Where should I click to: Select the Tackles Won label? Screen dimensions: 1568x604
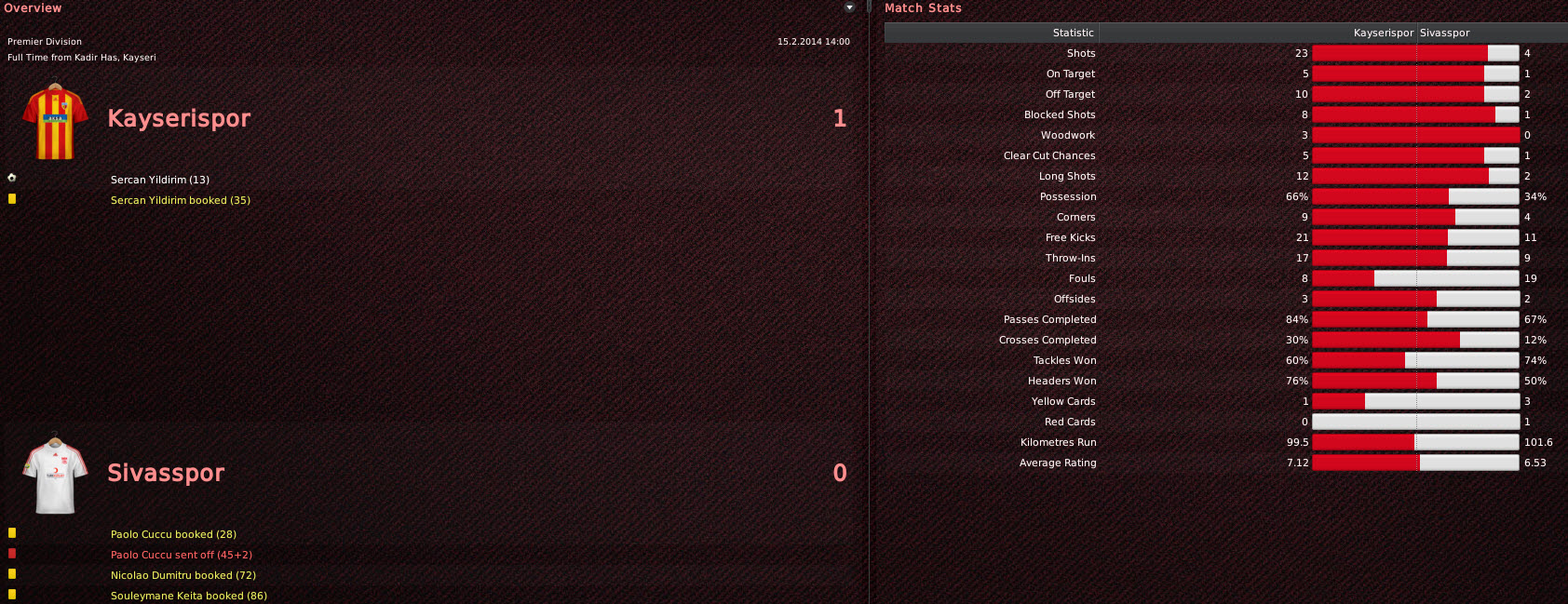coord(1065,360)
